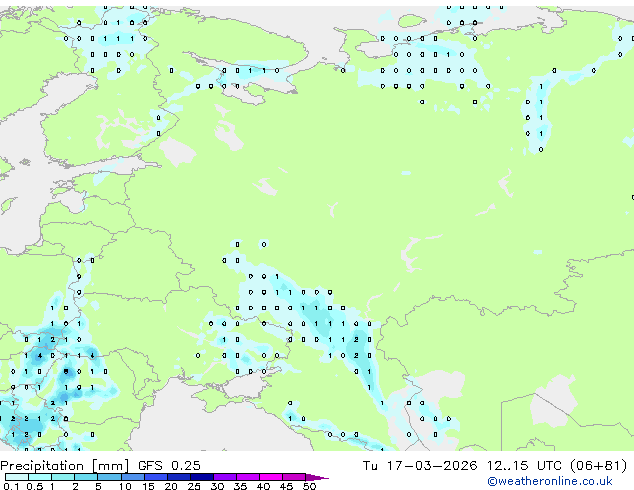Image resolution: width=634 pixels, height=490 pixels.
Task: Click the "12..15 UTC" time range
Action: (x=524, y=466)
